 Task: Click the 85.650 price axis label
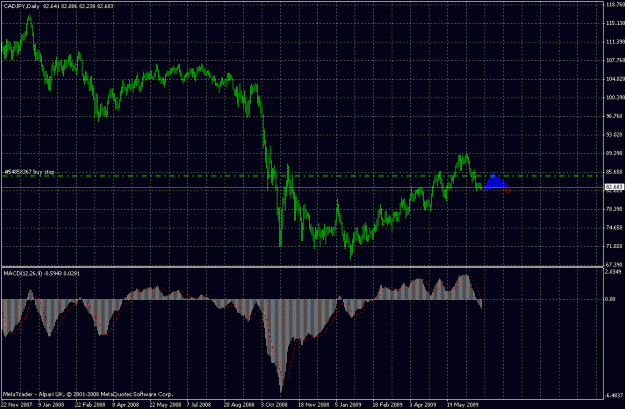coord(615,172)
